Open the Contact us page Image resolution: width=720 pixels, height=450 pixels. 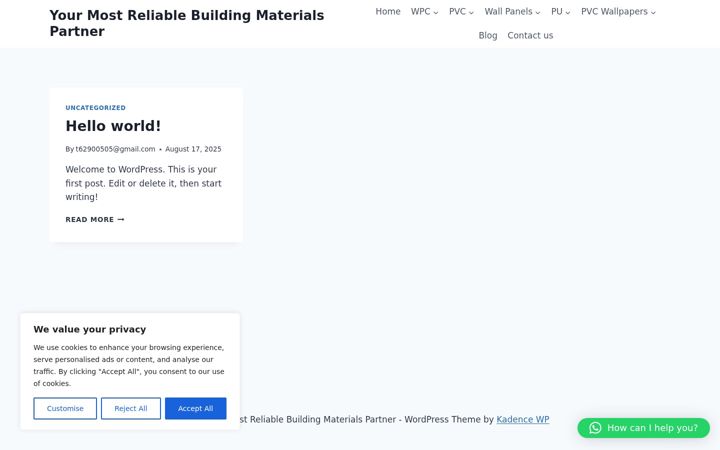(x=530, y=35)
